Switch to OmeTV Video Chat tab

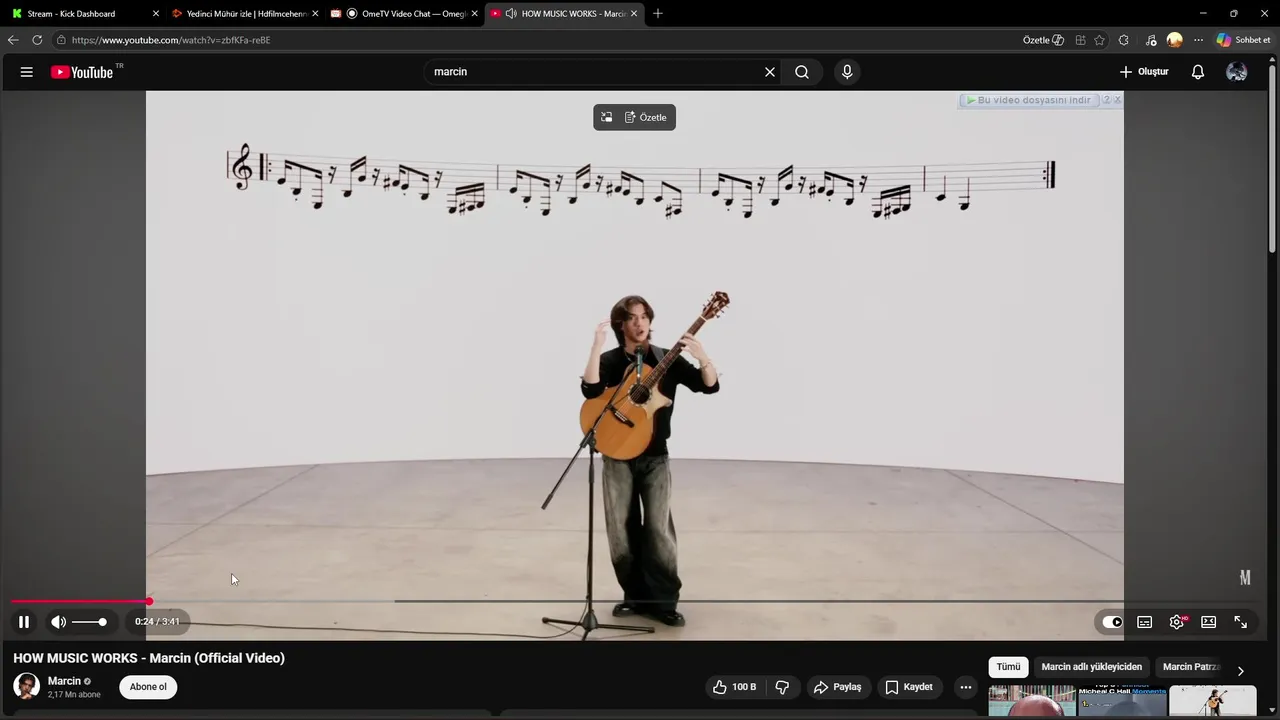click(x=405, y=14)
